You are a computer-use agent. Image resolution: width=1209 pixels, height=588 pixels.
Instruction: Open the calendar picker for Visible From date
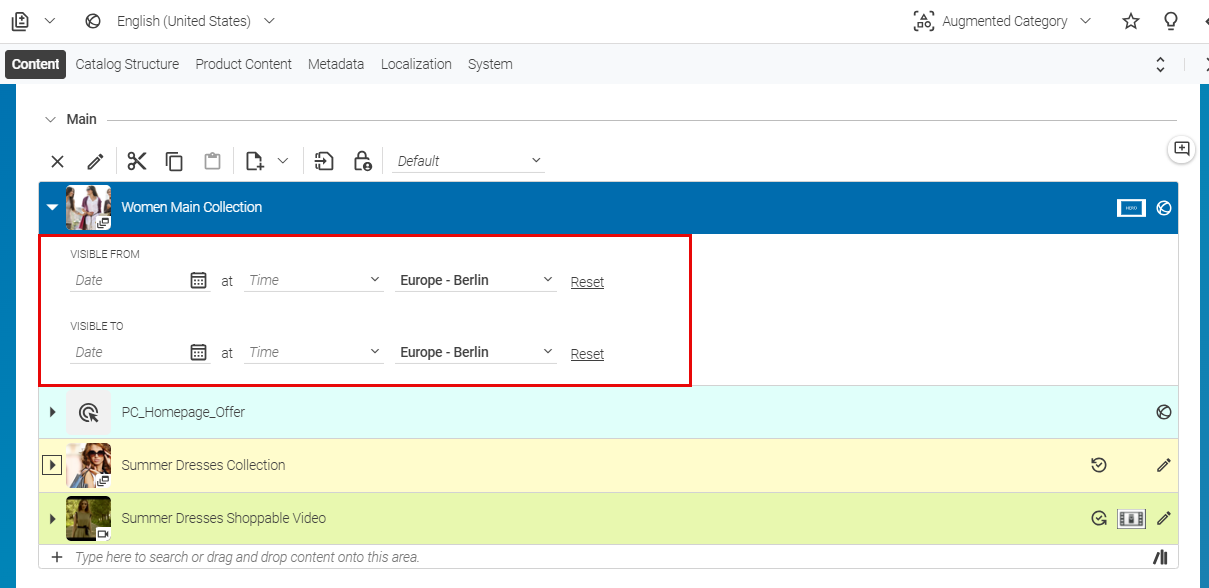[197, 278]
